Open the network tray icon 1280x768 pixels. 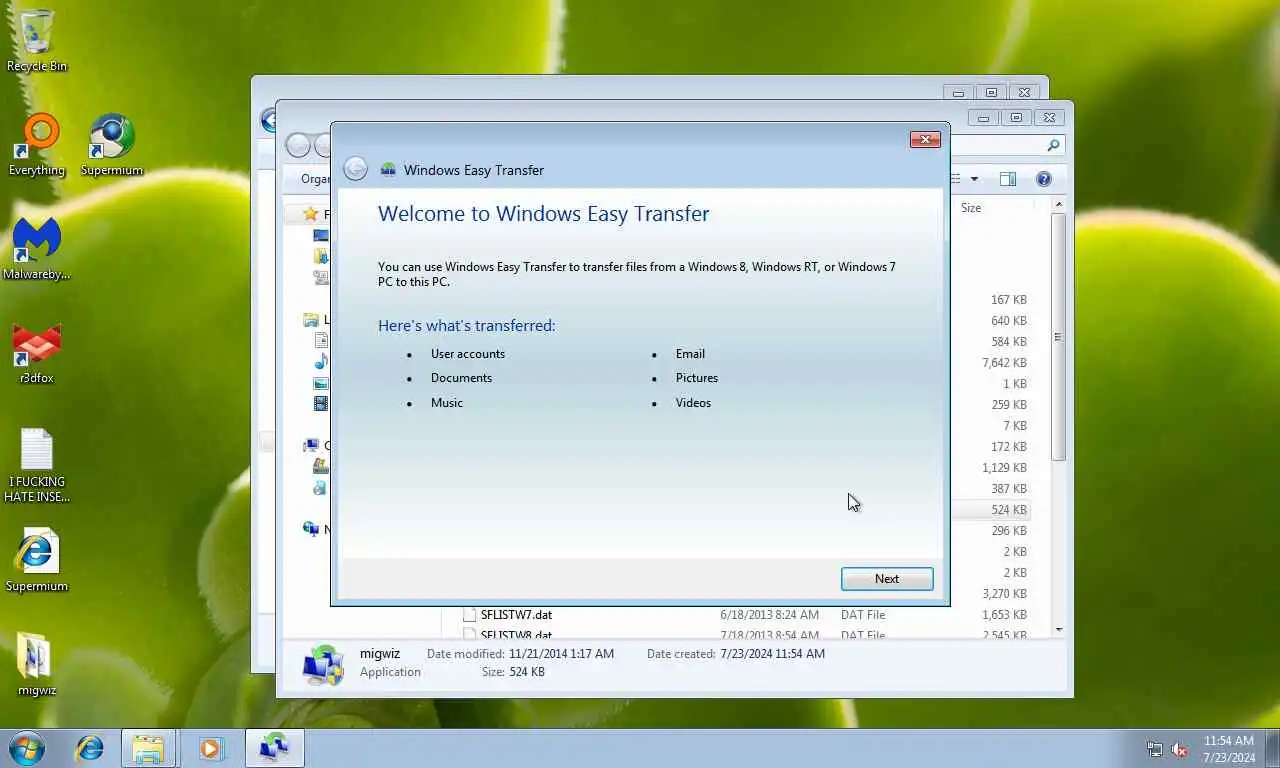[1155, 749]
